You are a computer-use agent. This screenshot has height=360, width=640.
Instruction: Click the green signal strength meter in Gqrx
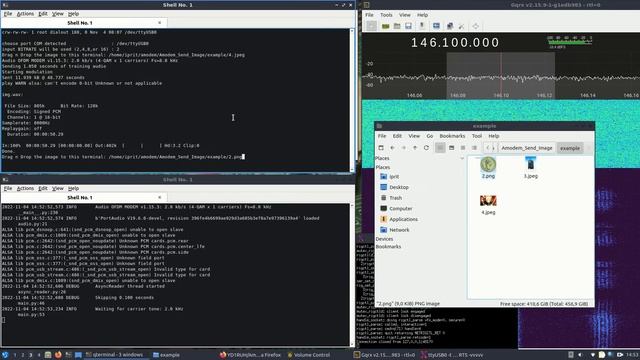(569, 41)
